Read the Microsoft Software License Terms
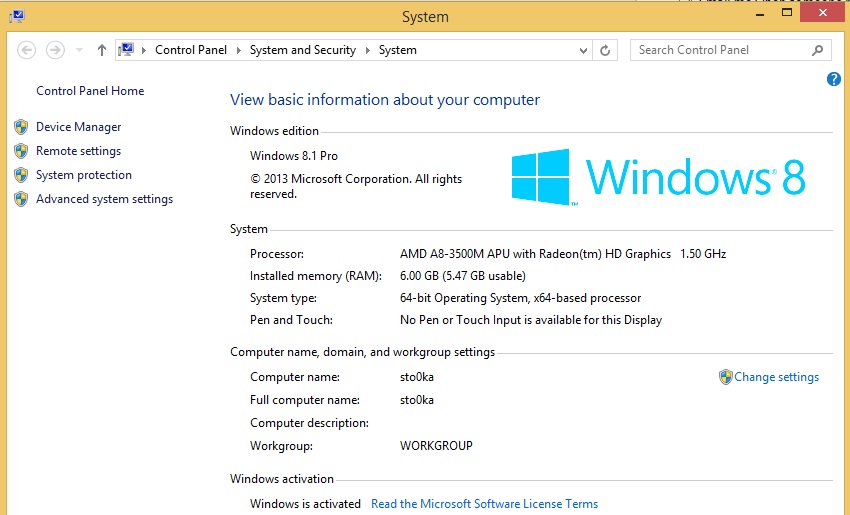The width and height of the screenshot is (850, 515). tap(484, 504)
